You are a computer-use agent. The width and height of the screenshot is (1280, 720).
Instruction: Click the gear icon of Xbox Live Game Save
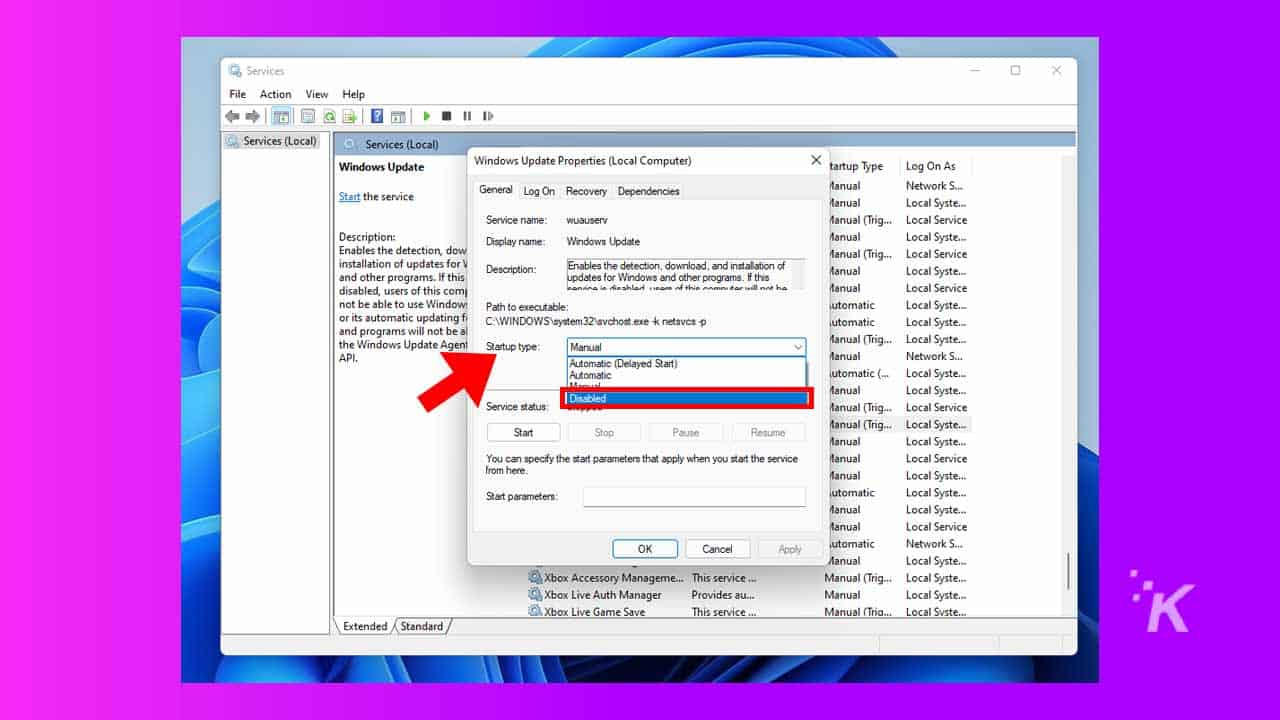pos(535,612)
